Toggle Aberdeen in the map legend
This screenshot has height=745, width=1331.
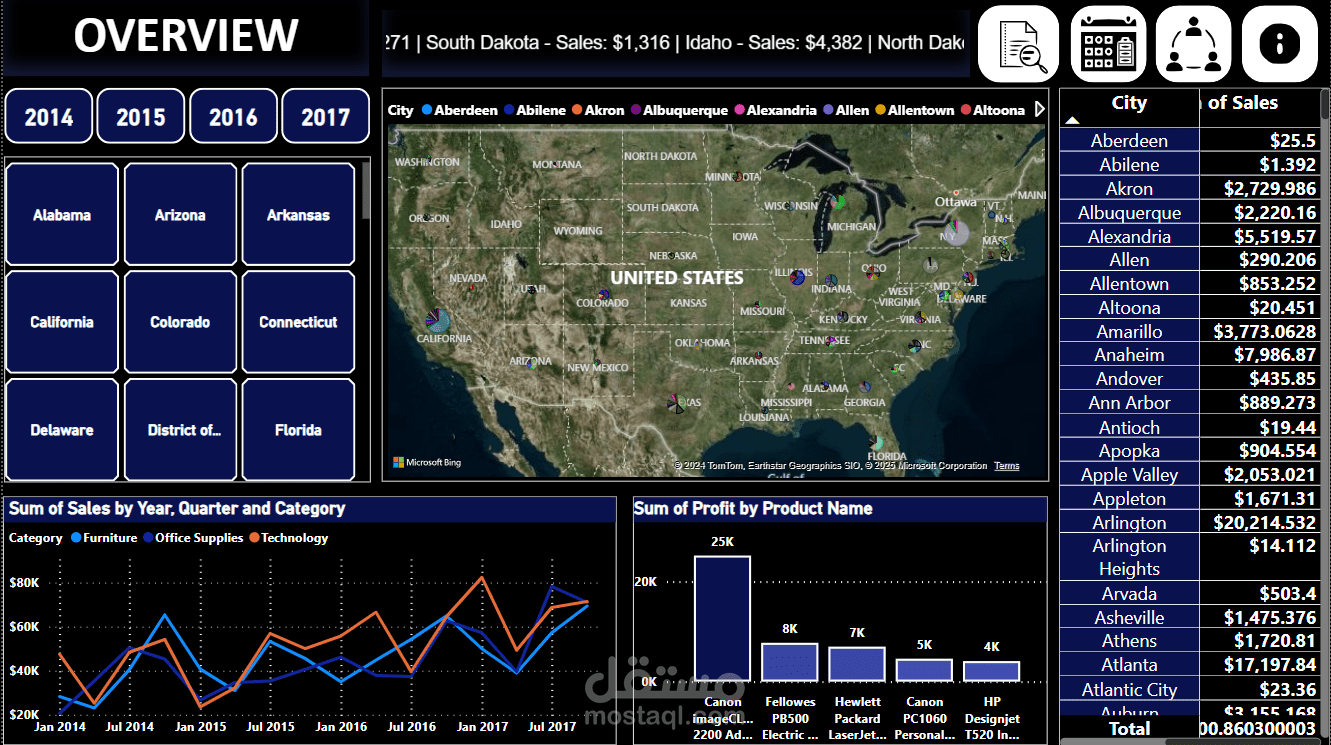(x=460, y=110)
